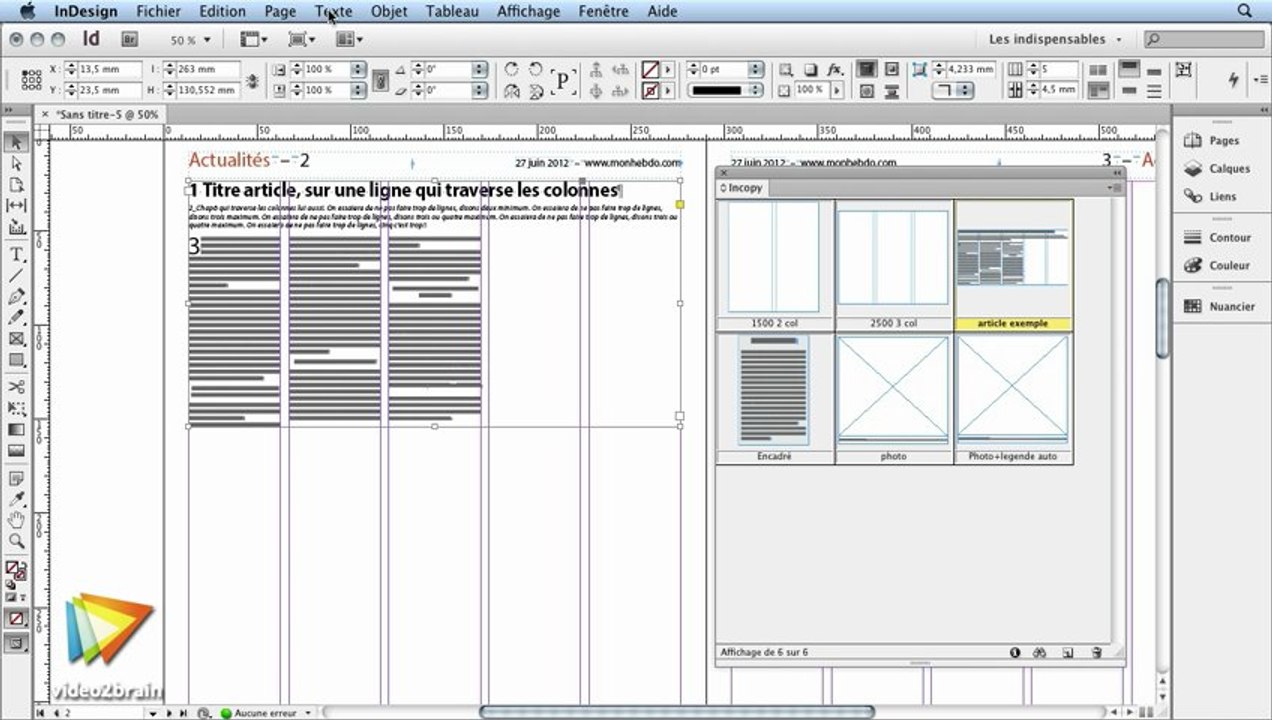Image resolution: width=1272 pixels, height=720 pixels.
Task: Select the Gradient Swatch tool
Action: [16, 429]
